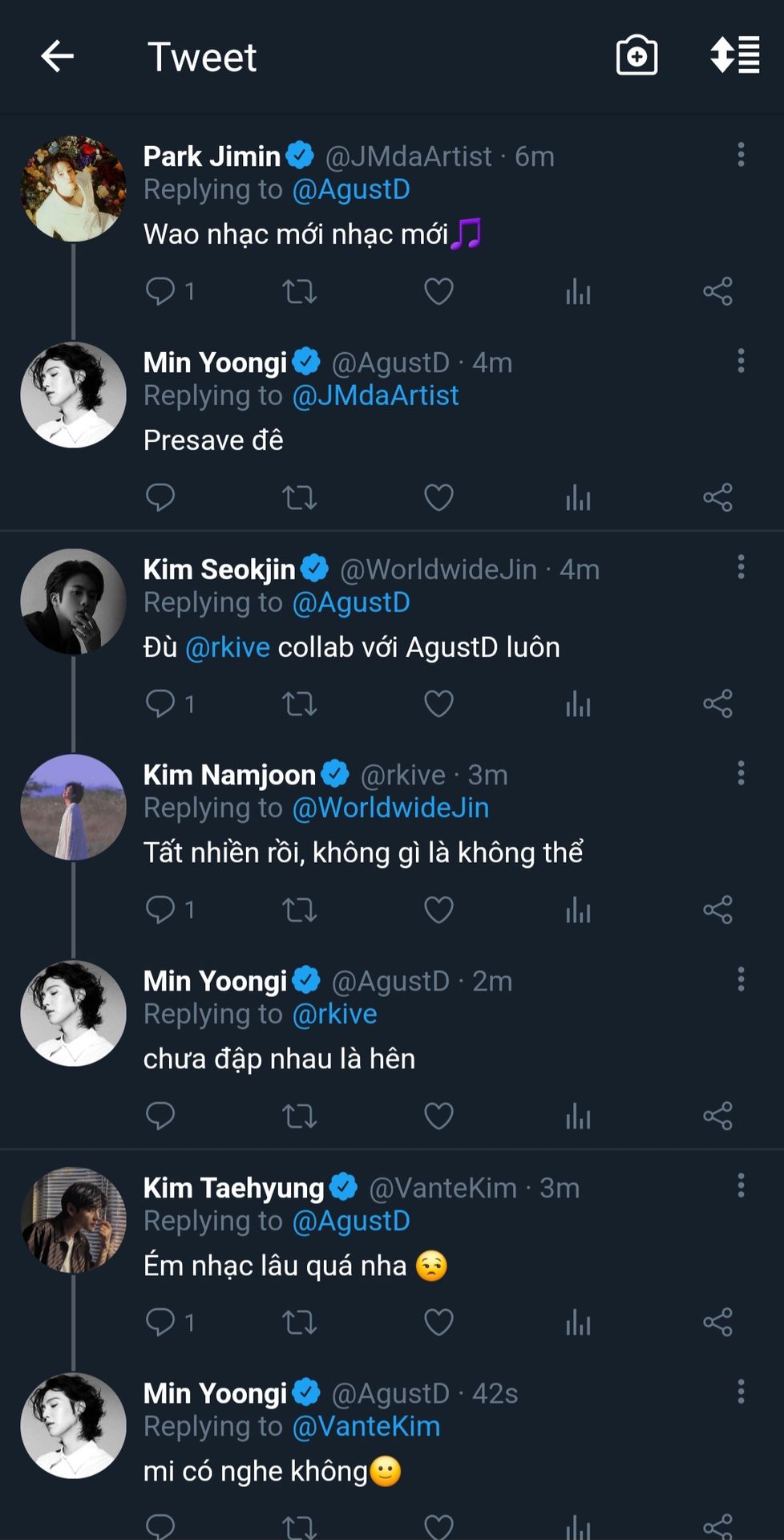Tap the back arrow in the header
The height and width of the screenshot is (1540, 784).
[x=58, y=57]
